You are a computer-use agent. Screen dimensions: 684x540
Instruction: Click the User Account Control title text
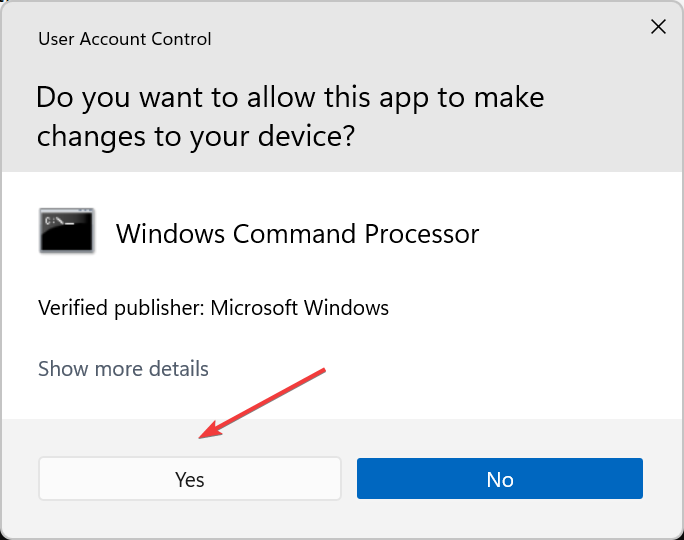pyautogui.click(x=125, y=39)
